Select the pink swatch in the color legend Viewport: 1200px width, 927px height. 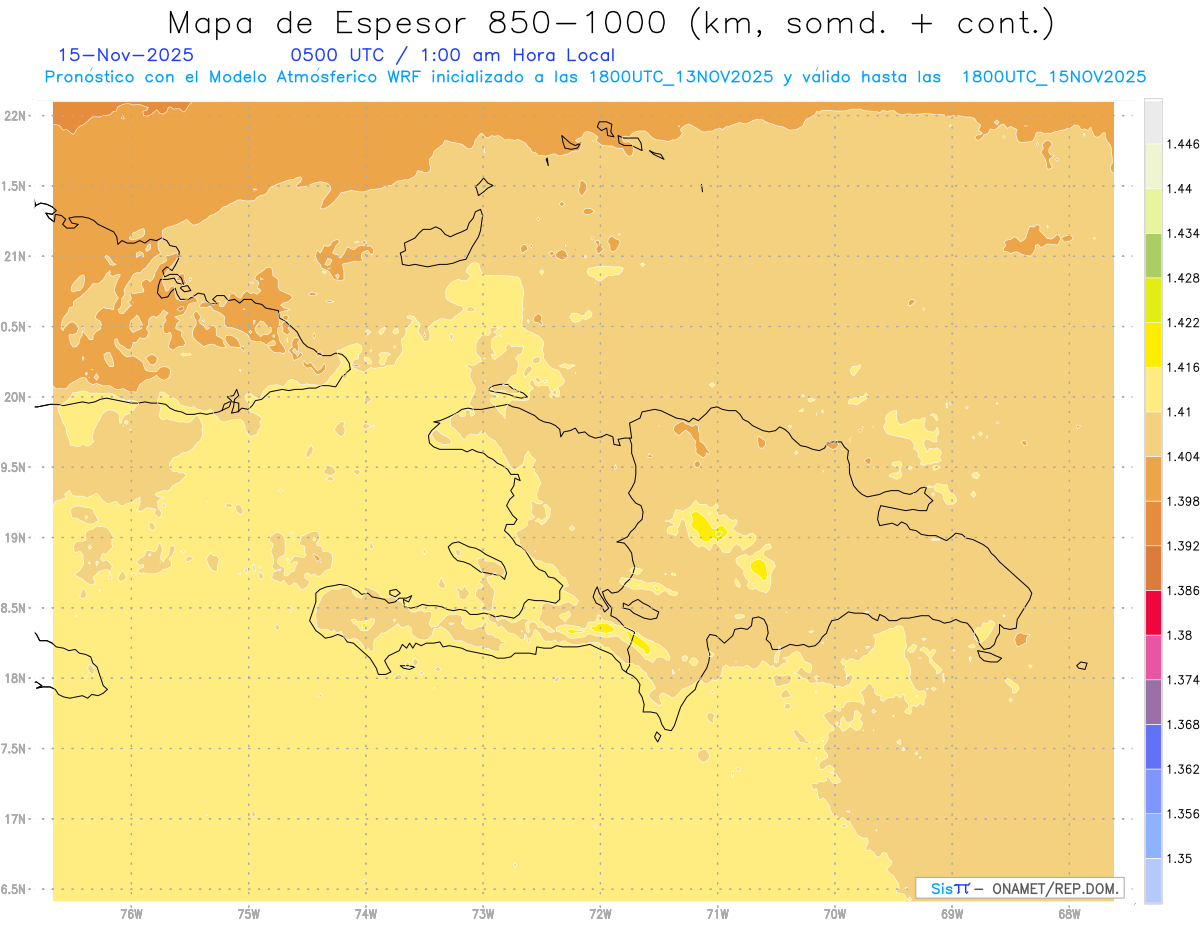1153,657
